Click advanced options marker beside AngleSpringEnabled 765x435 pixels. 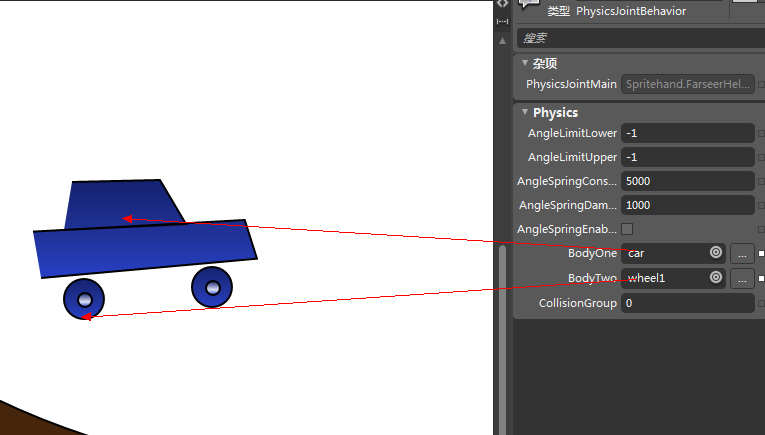tap(761, 229)
